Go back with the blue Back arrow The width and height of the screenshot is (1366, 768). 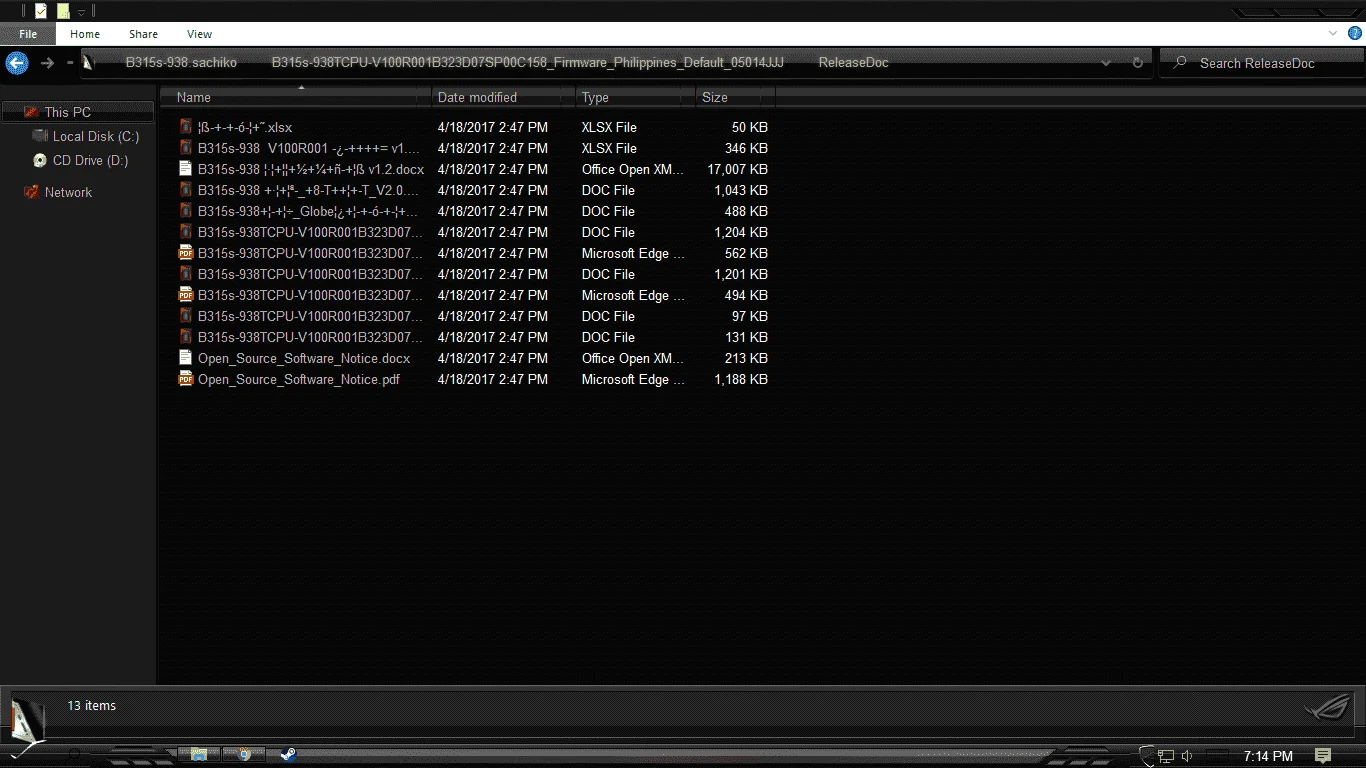pyautogui.click(x=16, y=63)
